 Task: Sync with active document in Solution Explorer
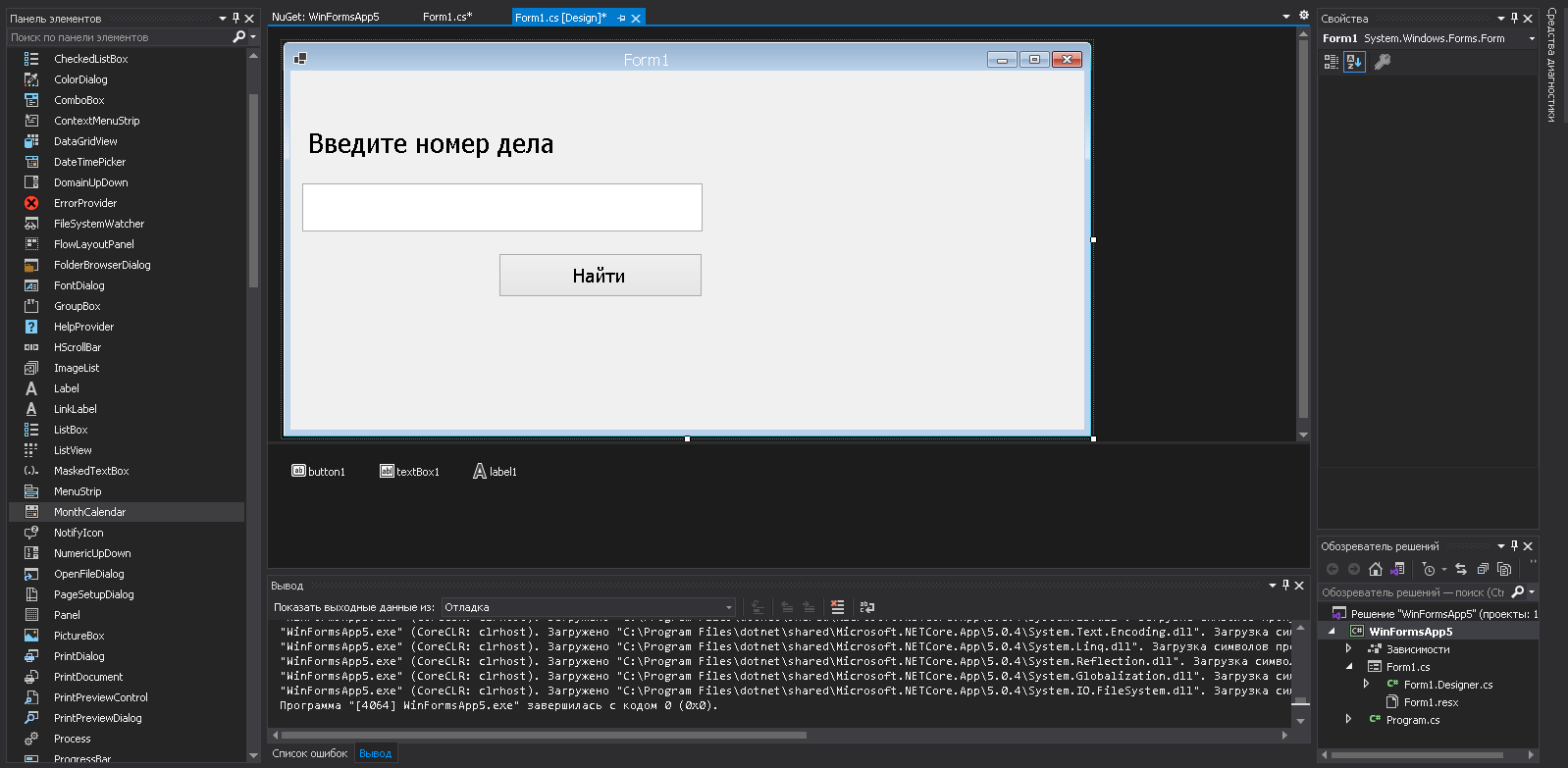pyautogui.click(x=1461, y=569)
